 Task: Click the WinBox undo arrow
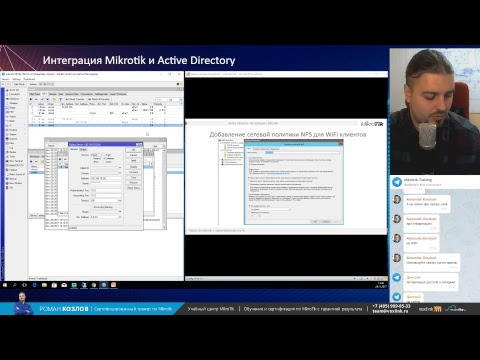click(x=3, y=84)
